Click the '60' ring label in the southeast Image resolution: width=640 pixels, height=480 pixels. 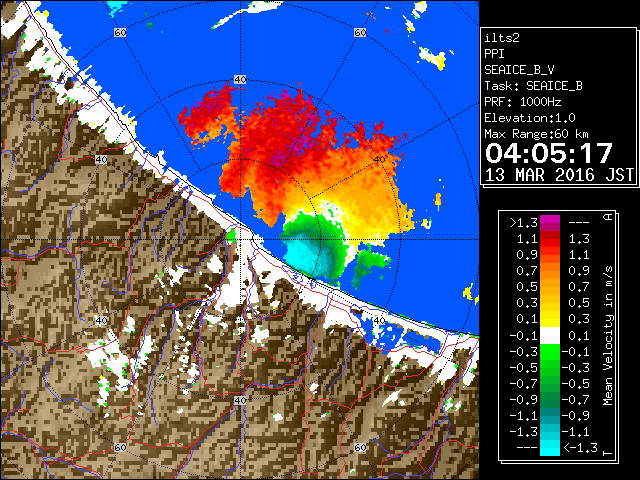(x=360, y=447)
